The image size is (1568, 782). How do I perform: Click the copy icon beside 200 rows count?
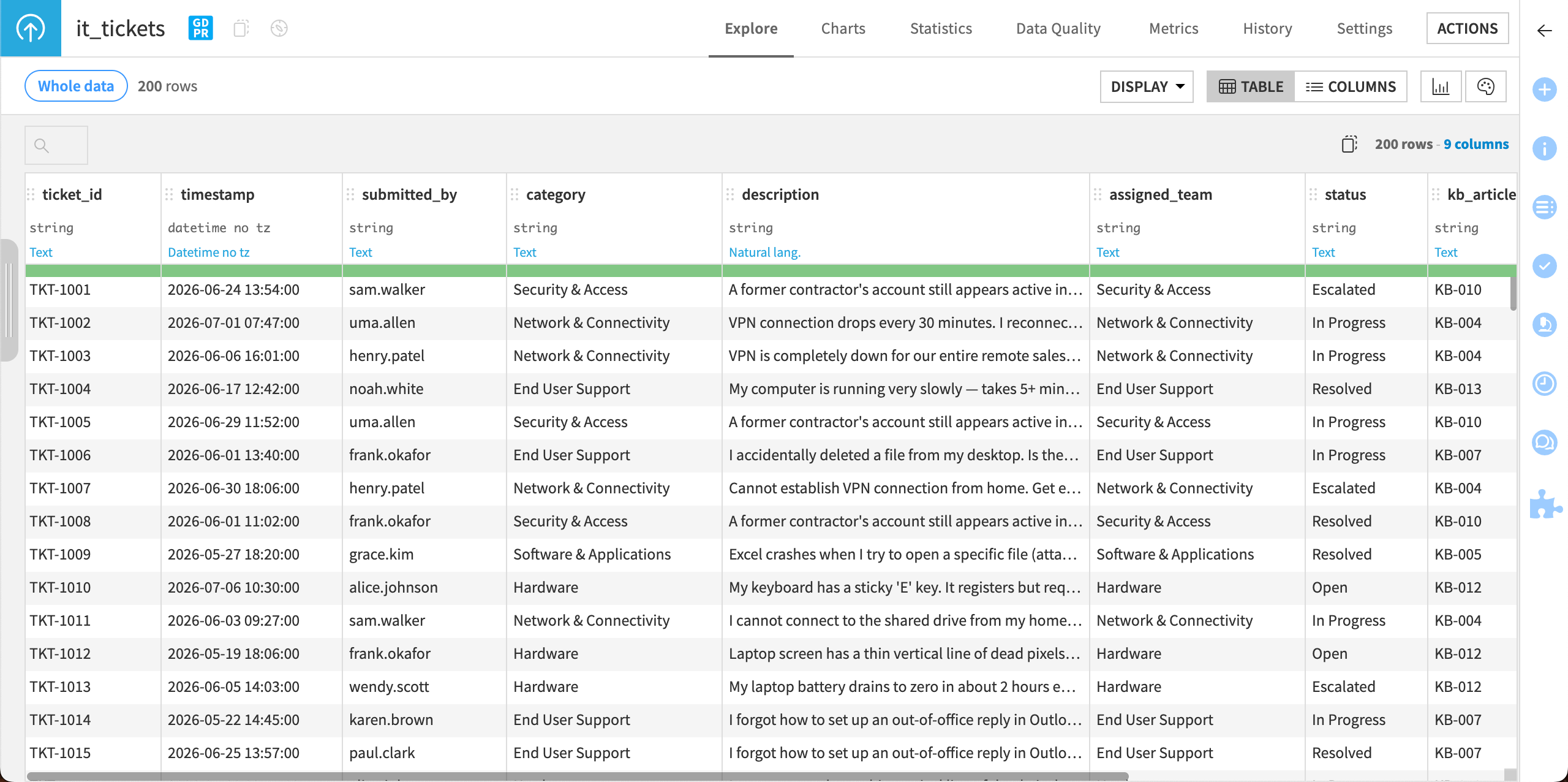1349,144
